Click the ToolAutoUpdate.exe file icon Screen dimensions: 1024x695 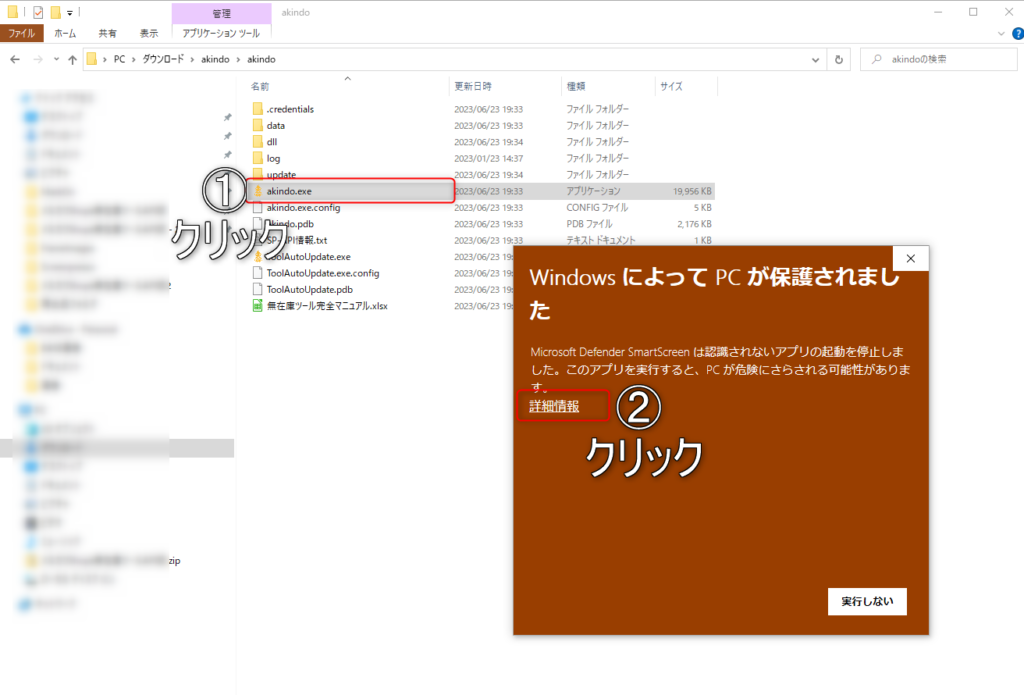click(x=257, y=257)
